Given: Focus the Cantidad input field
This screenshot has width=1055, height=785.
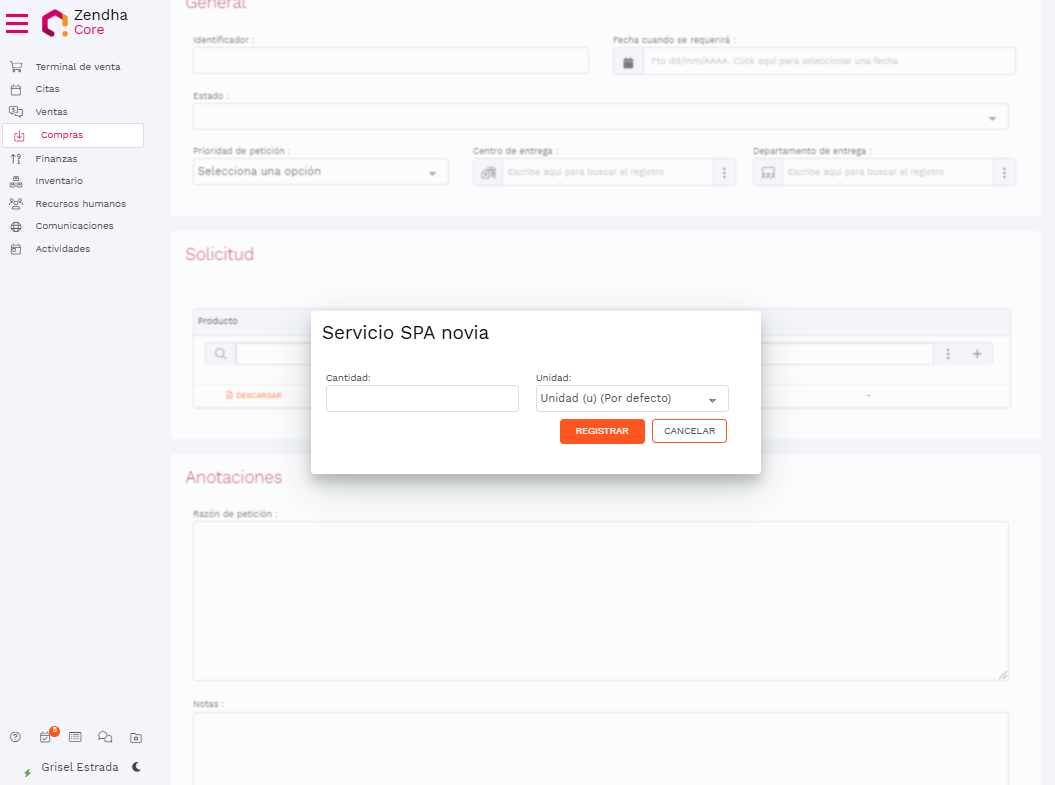Looking at the screenshot, I should point(422,399).
